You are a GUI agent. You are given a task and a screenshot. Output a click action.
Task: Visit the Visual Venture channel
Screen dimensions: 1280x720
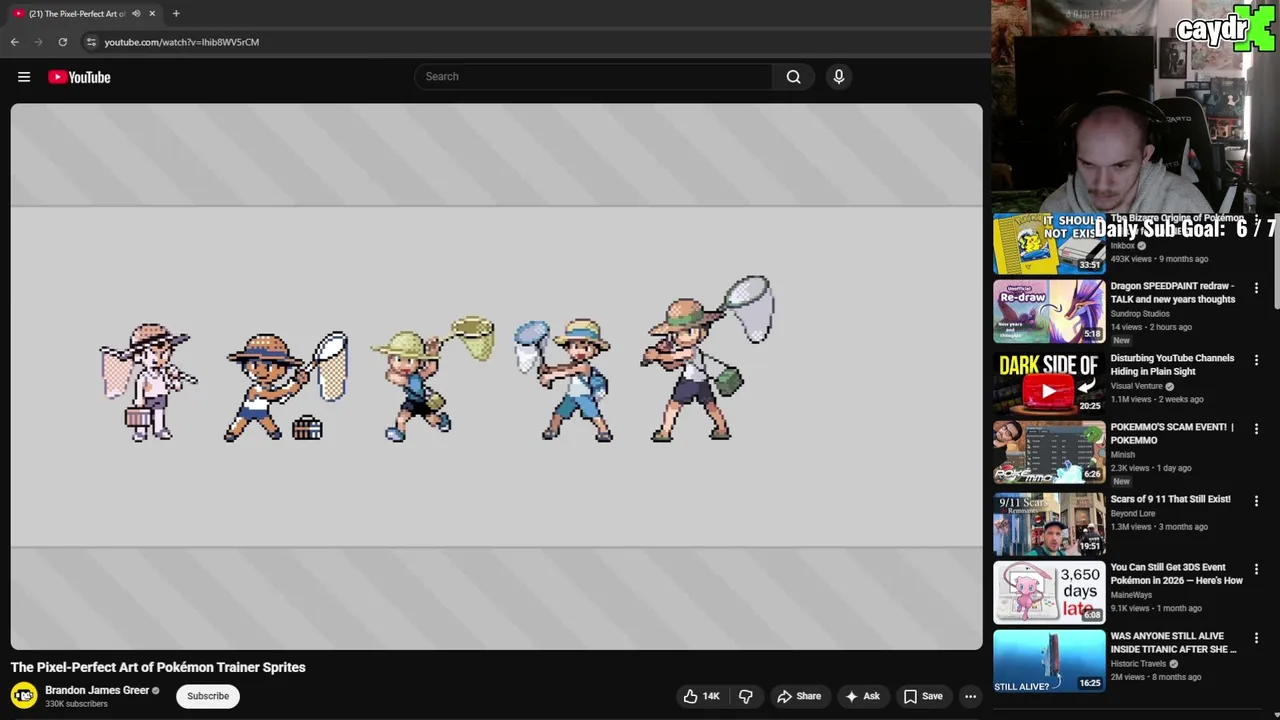pos(1137,386)
